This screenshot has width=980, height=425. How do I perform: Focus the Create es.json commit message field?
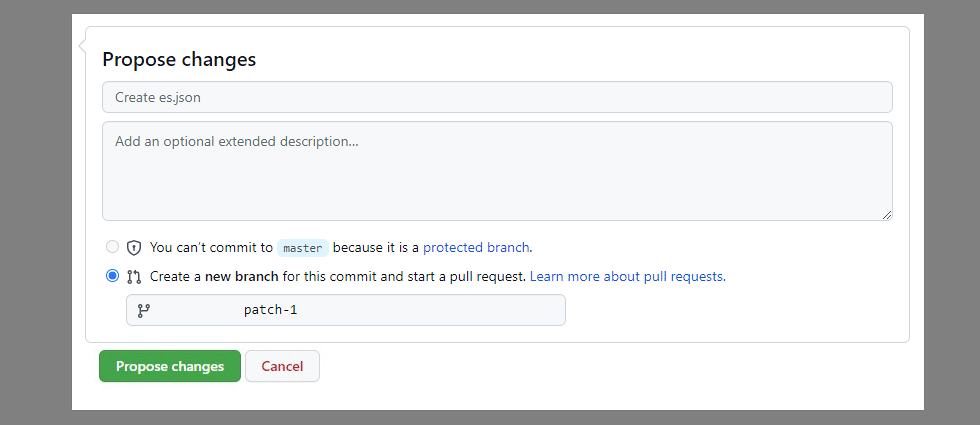pyautogui.click(x=497, y=97)
